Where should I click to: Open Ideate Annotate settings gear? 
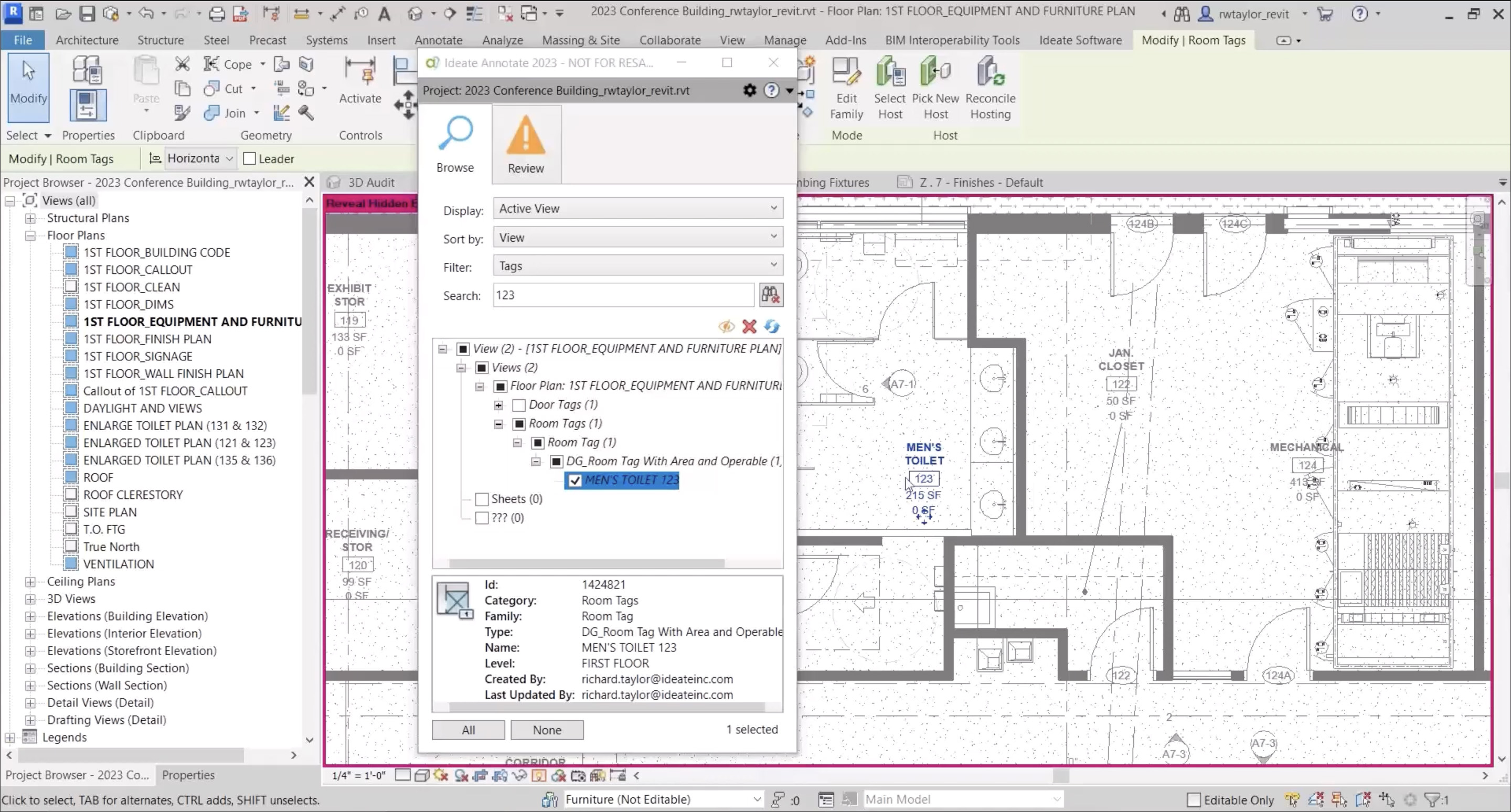coord(749,90)
